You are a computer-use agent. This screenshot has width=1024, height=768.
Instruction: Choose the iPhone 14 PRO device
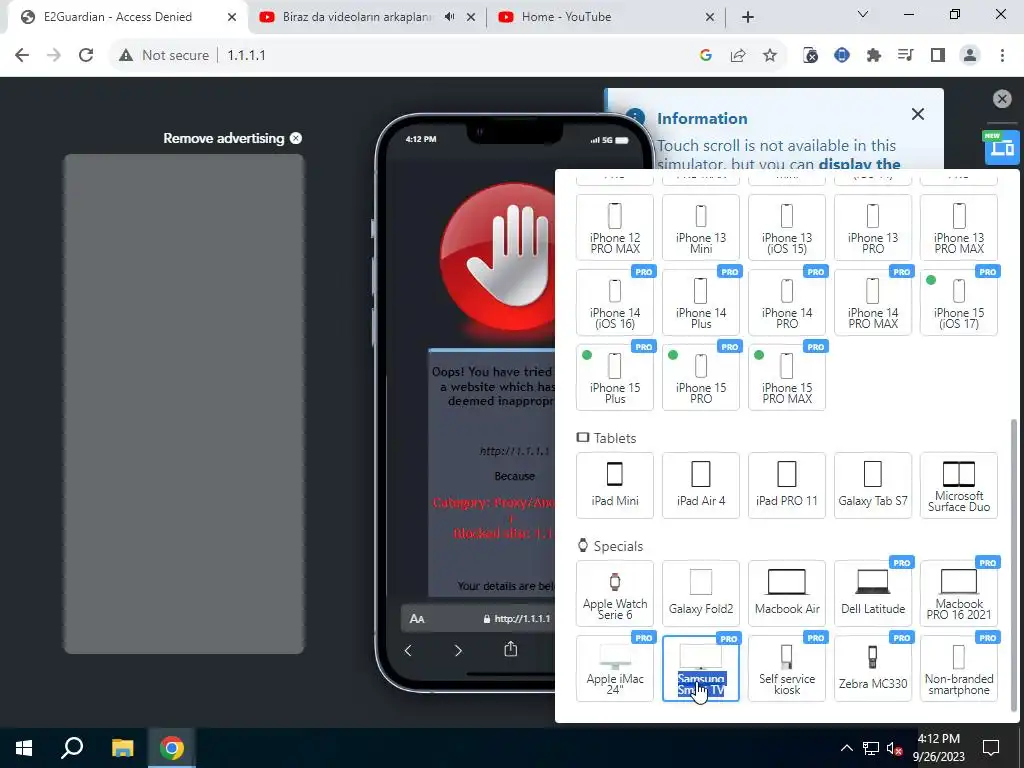[787, 302]
